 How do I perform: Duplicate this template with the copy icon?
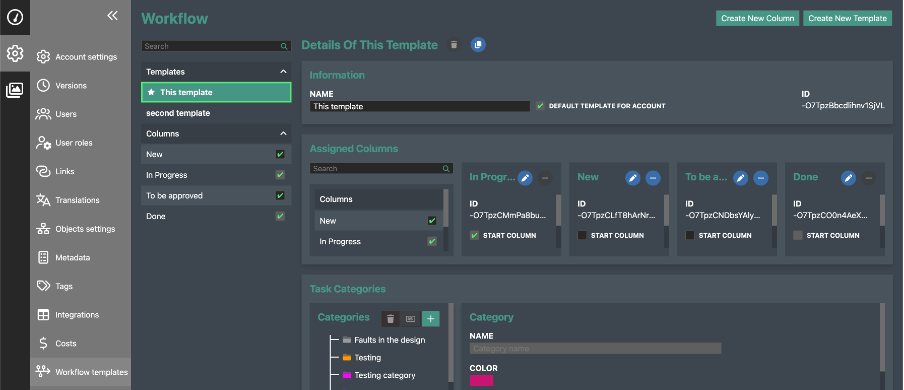[478, 44]
